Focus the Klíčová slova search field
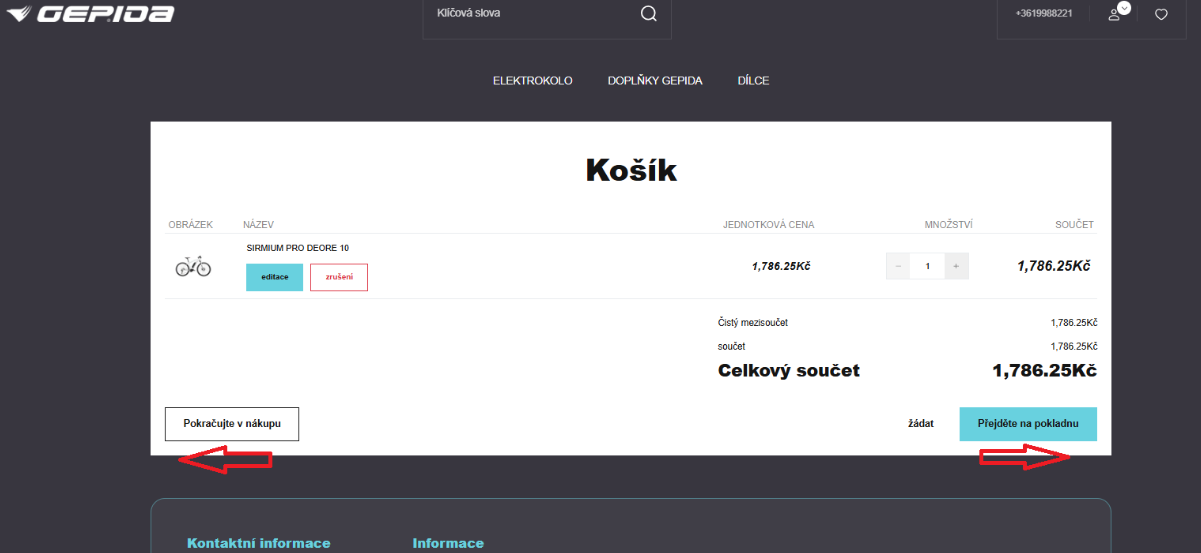Viewport: 1201px width, 553px height. coord(530,14)
